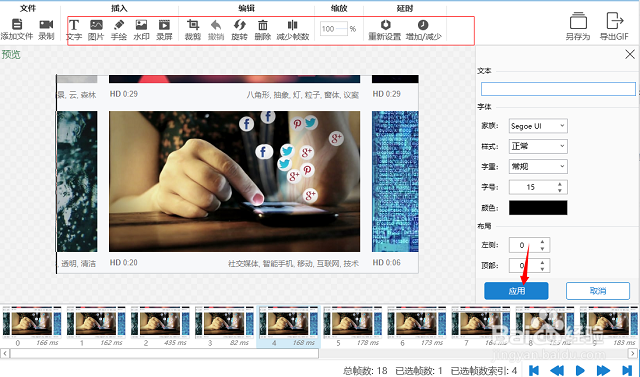Click the timeline scrollbar right arrow
The width and height of the screenshot is (640, 377).
[x=633, y=353]
